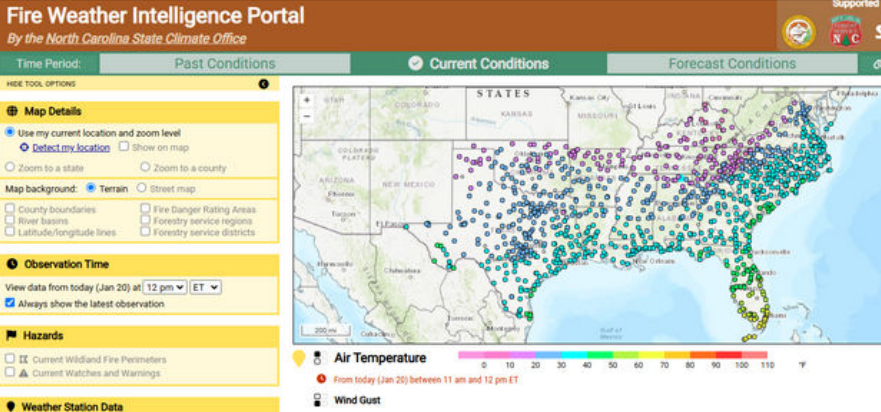This screenshot has width=881, height=412.
Task: Click the Time Period label
Action: (x=48, y=64)
